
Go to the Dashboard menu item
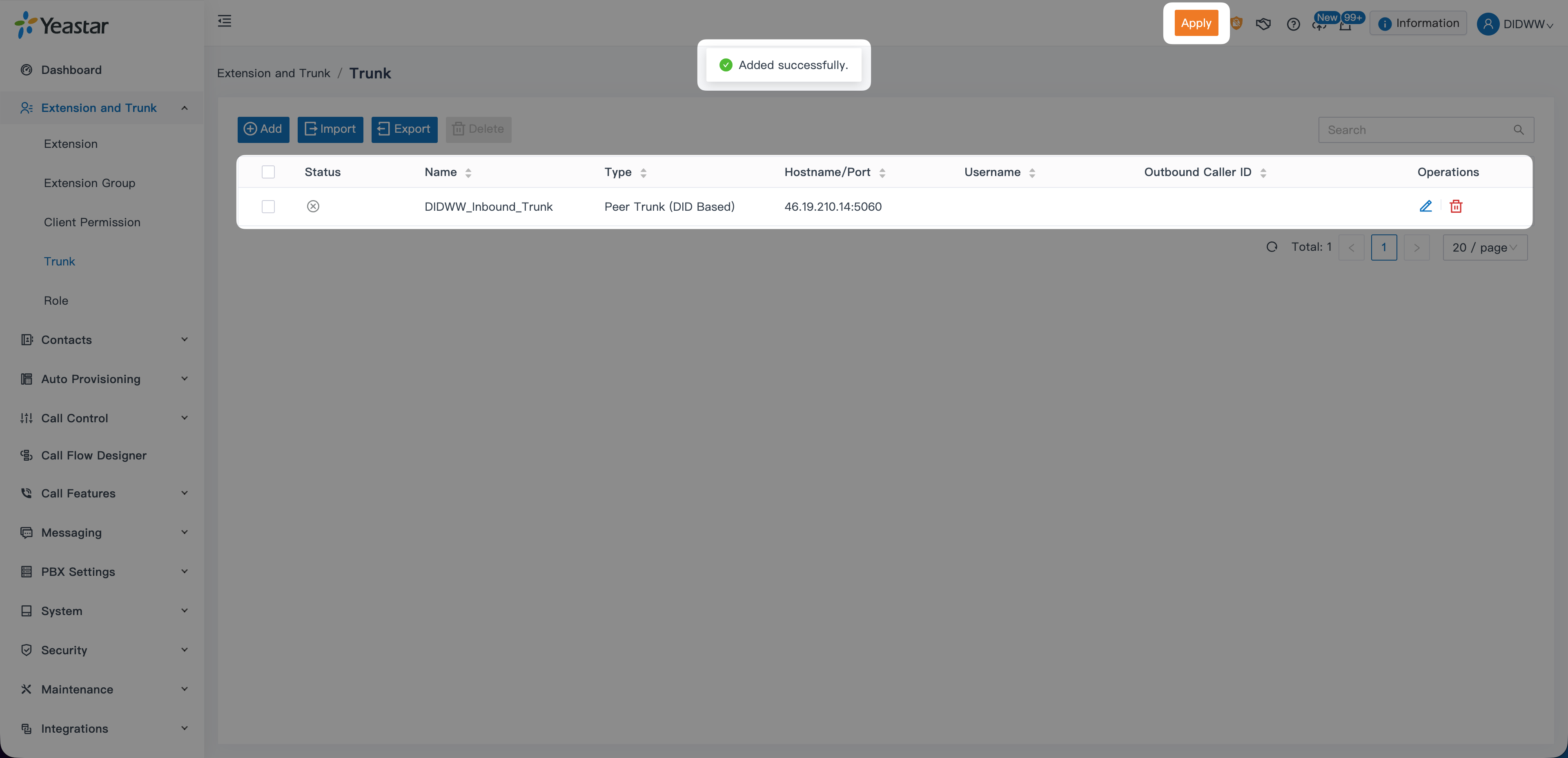[71, 70]
